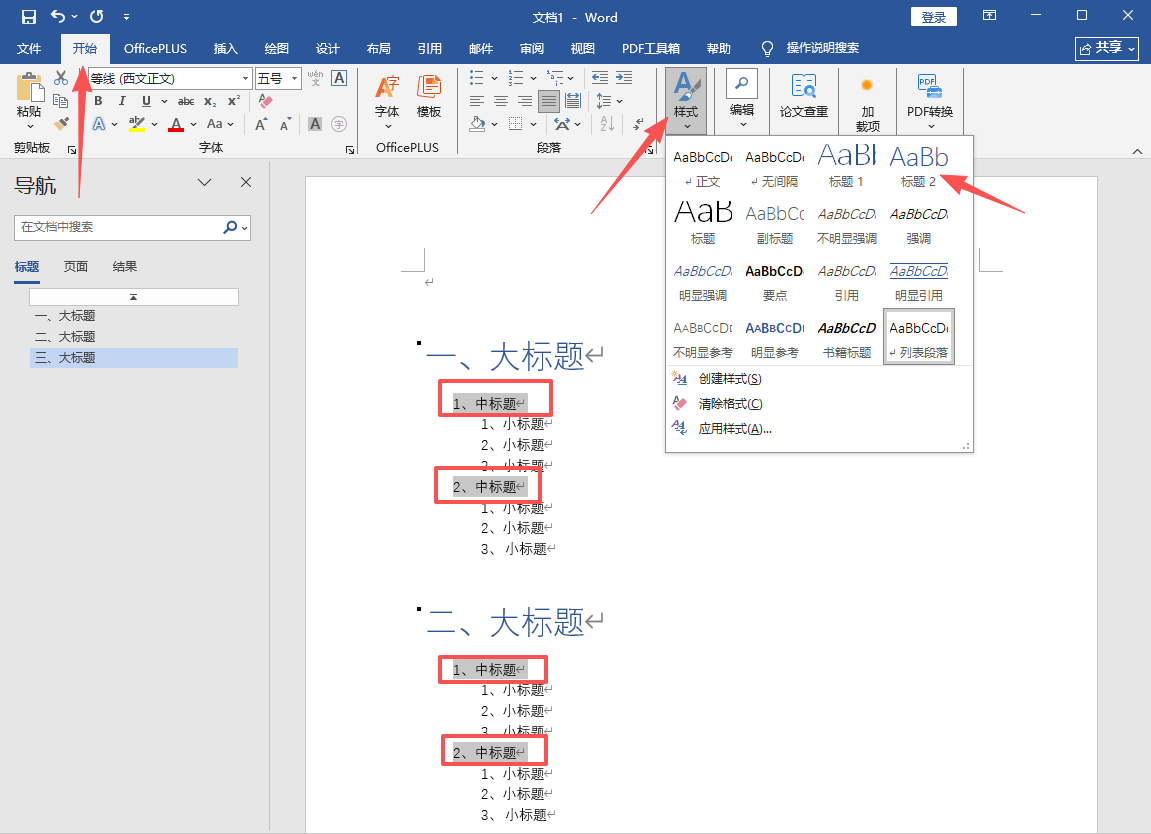Click the Save icon in title bar
The width and height of the screenshot is (1151, 834).
[28, 17]
